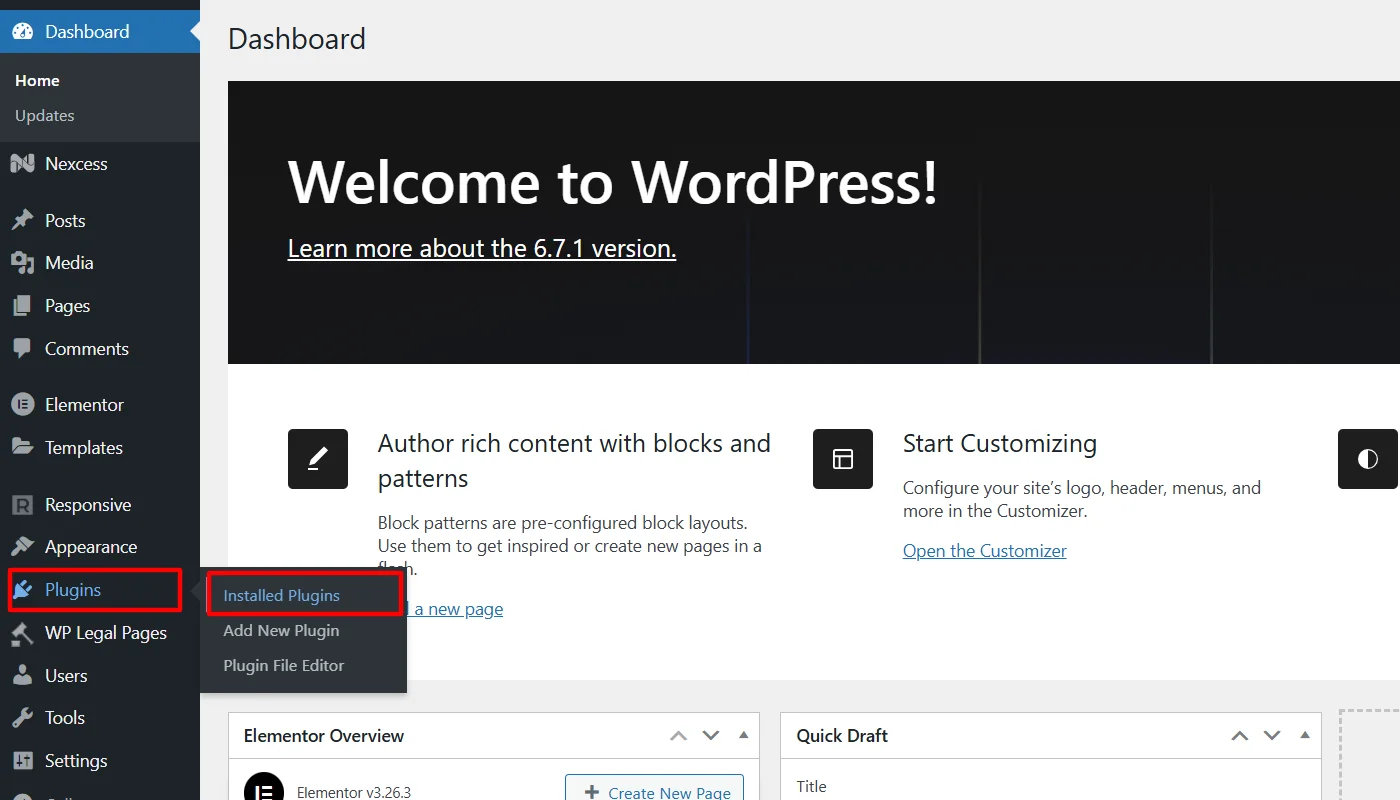Click the Users person icon

tap(22, 675)
